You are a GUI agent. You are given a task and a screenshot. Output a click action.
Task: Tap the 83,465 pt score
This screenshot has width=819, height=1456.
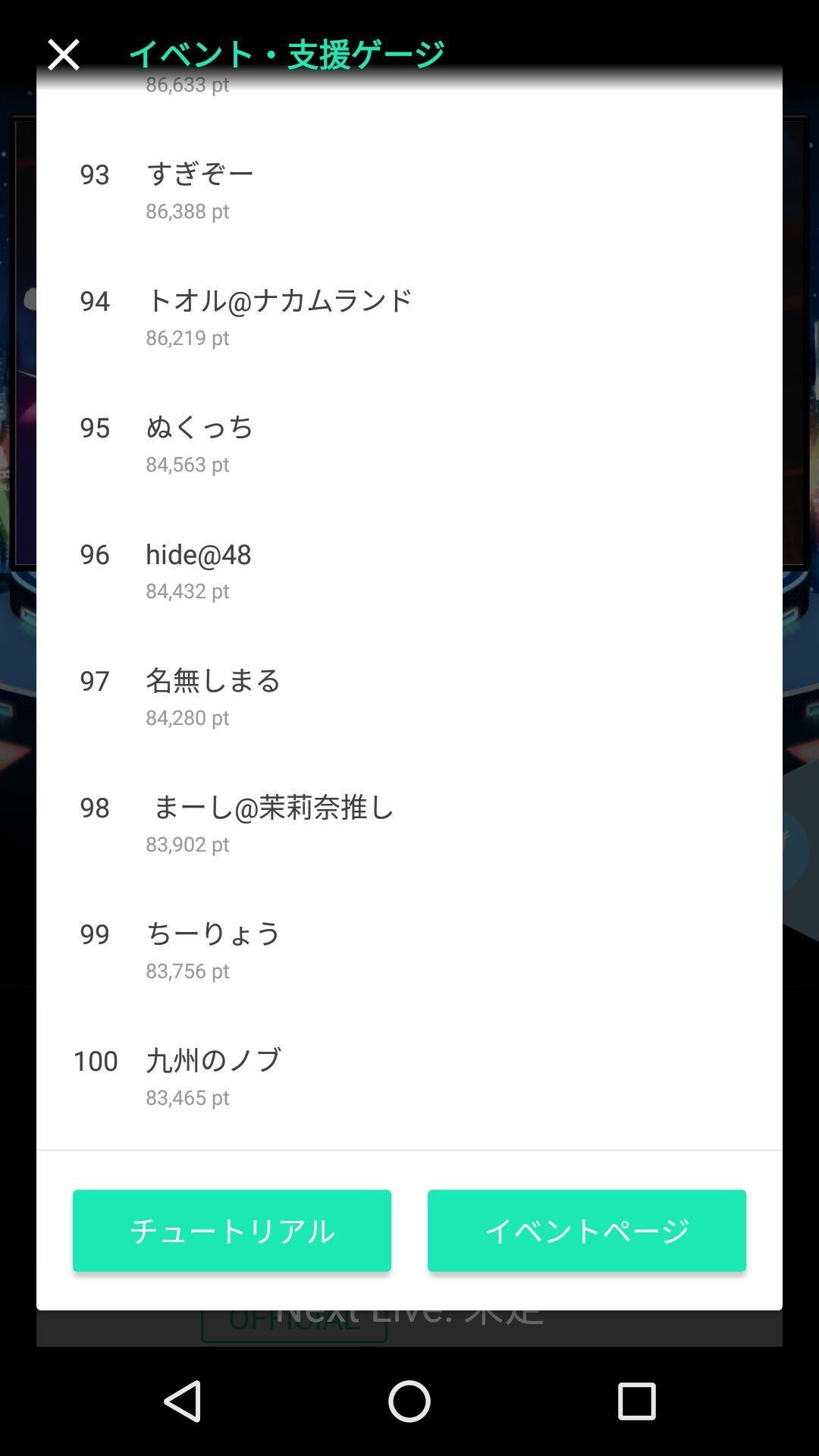coord(187,1097)
